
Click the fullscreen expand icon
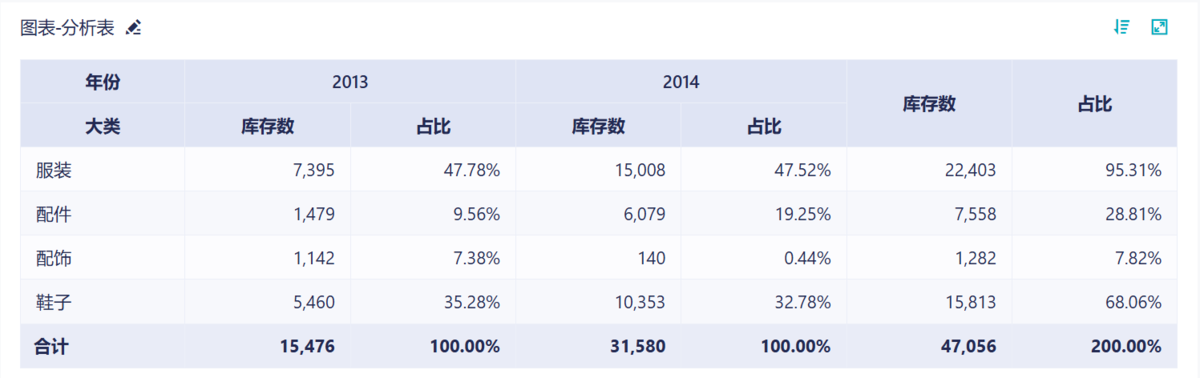[x=1160, y=27]
